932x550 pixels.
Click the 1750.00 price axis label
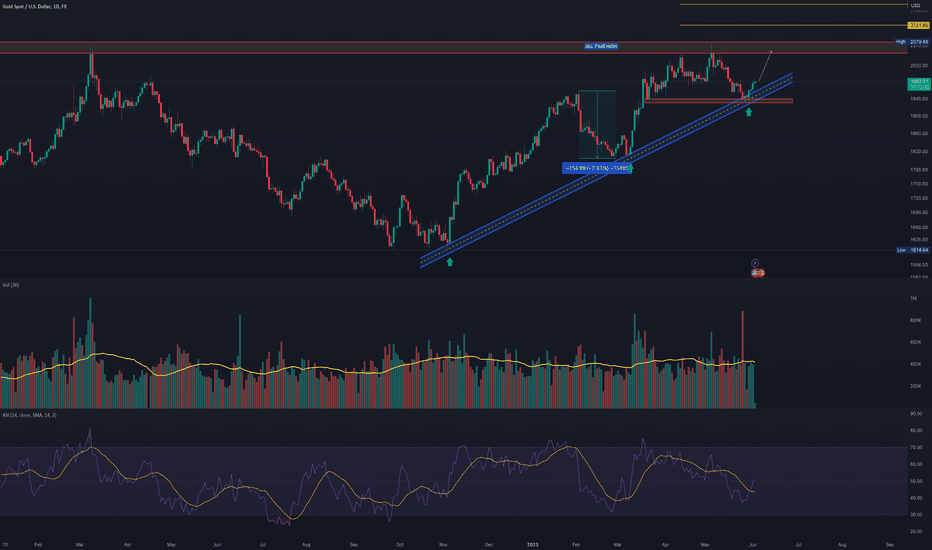pos(919,184)
